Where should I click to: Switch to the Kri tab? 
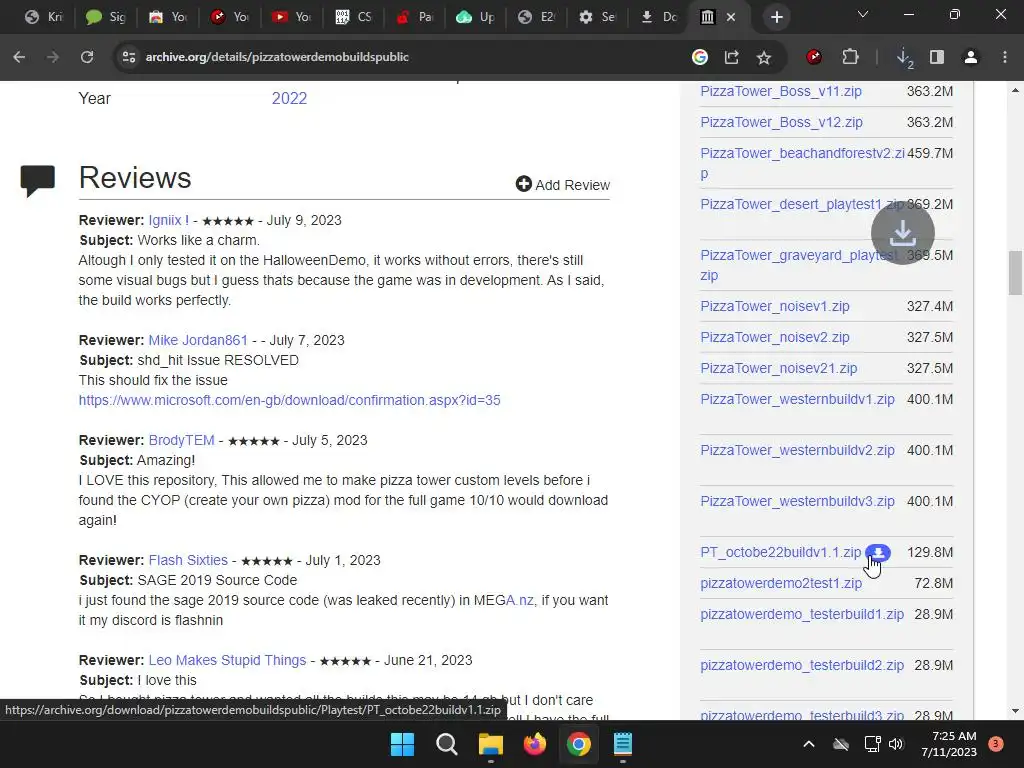click(43, 17)
